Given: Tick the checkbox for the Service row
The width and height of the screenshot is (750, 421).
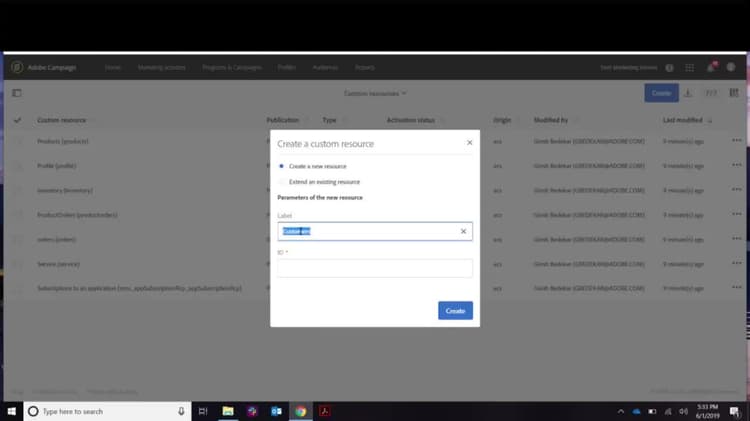Looking at the screenshot, I should 18,264.
